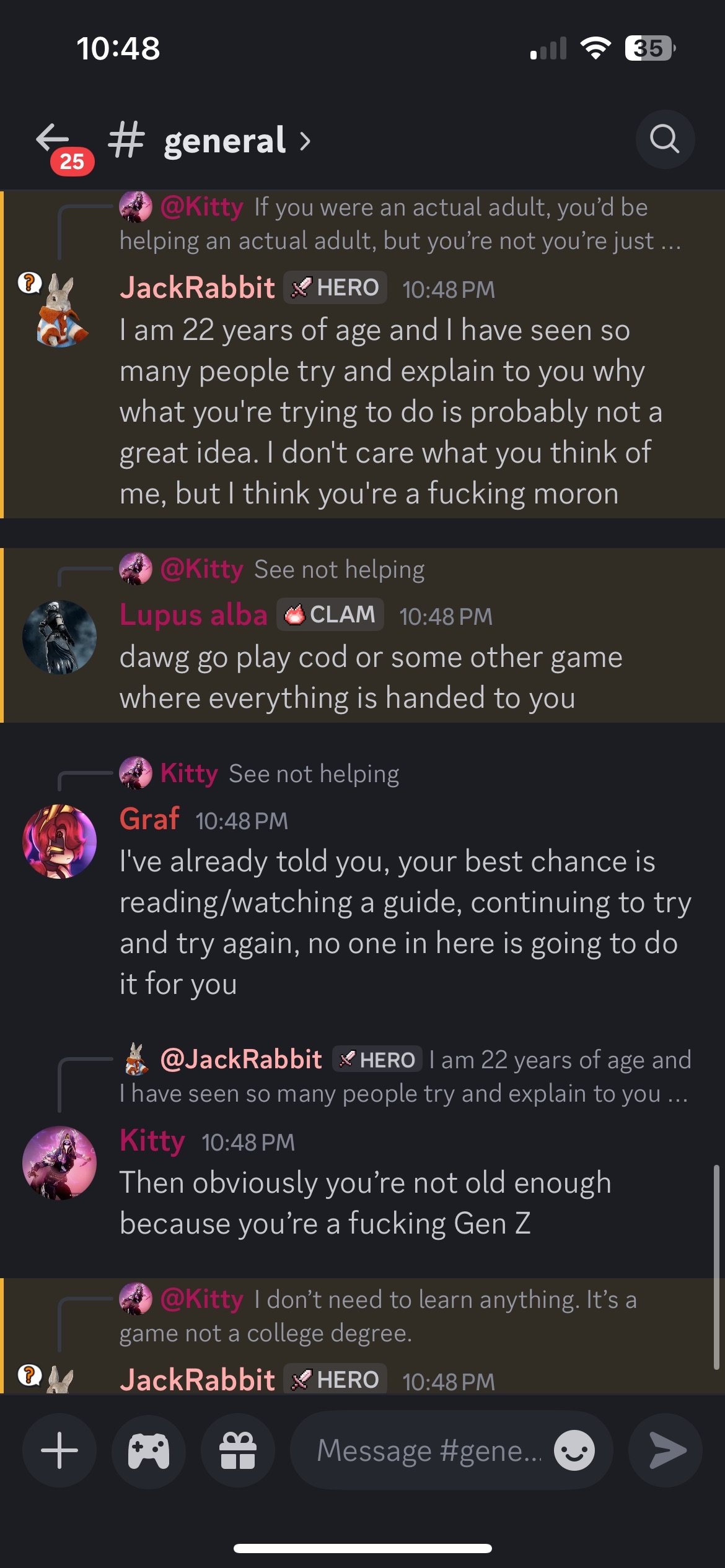Open the gift icon in message bar
This screenshot has width=725, height=1568.
pyautogui.click(x=238, y=1450)
